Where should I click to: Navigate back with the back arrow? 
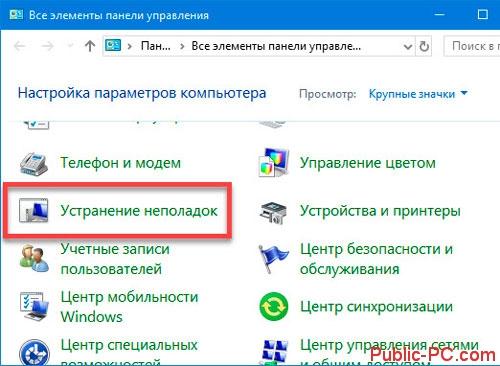pyautogui.click(x=20, y=46)
